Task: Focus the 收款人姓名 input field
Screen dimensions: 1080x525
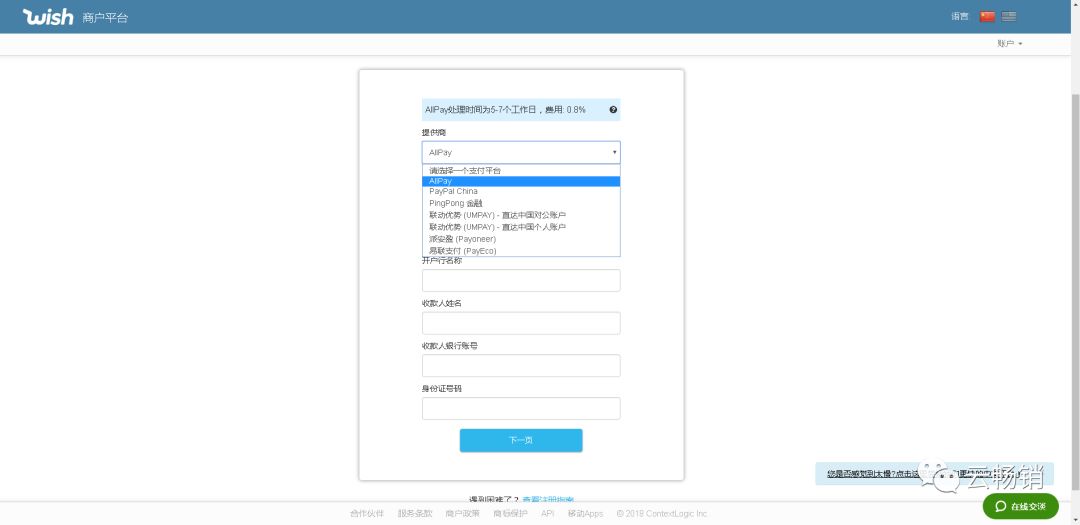Action: pyautogui.click(x=521, y=323)
